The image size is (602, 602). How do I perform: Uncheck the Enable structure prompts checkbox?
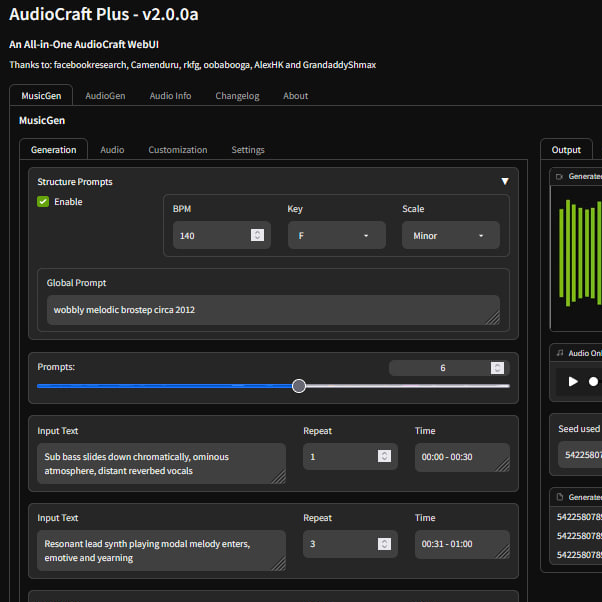[43, 202]
